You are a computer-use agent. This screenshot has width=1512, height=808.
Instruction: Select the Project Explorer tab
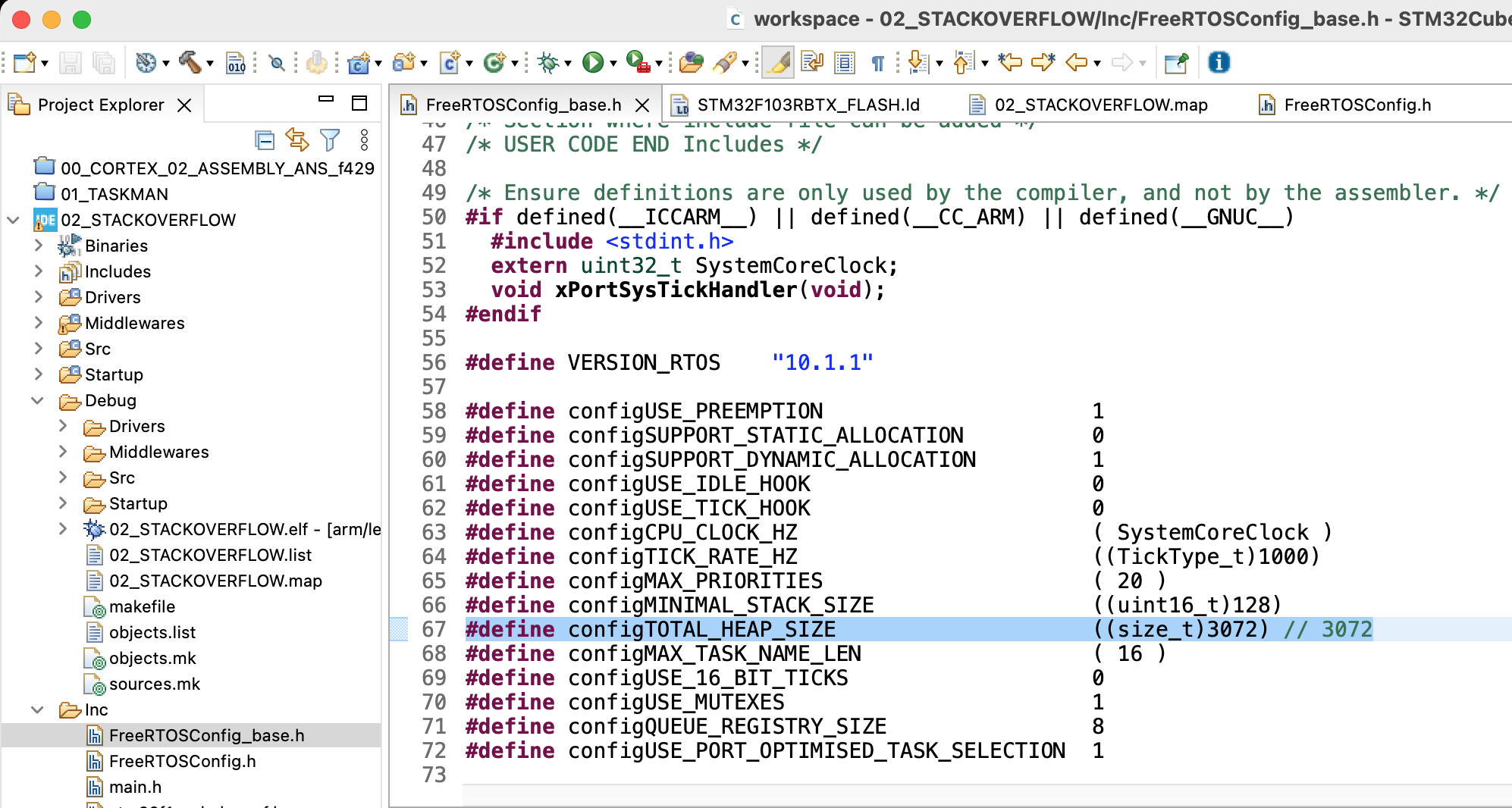tap(101, 105)
